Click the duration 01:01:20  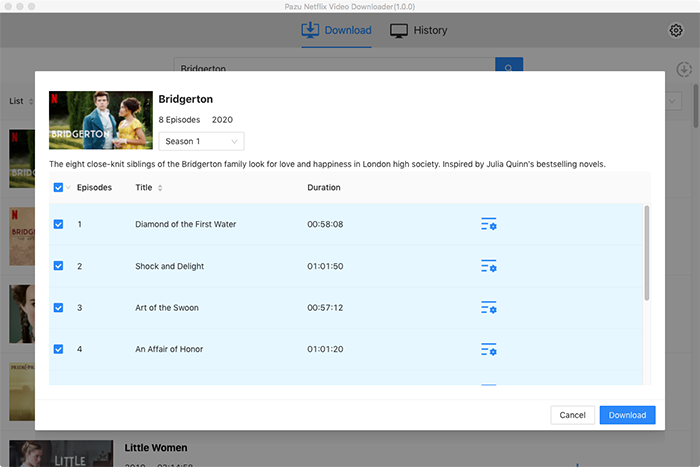(325, 349)
